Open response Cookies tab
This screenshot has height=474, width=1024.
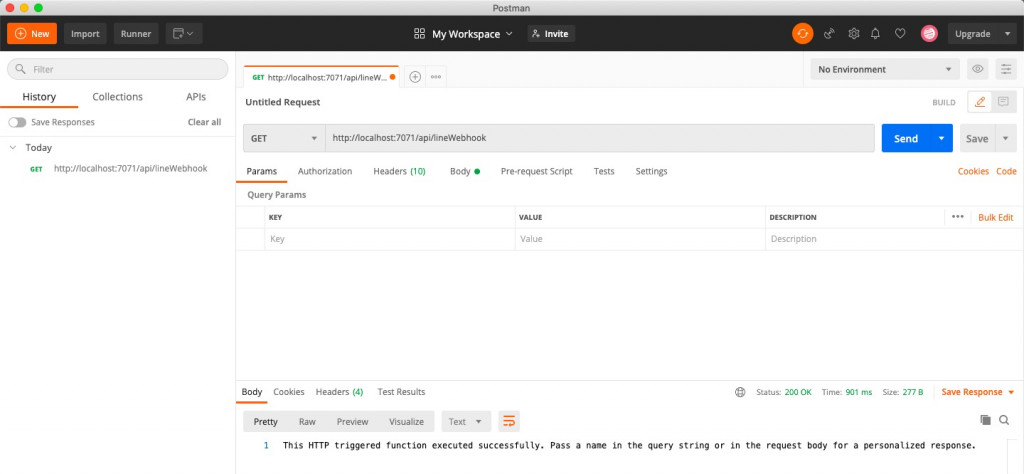pos(289,392)
